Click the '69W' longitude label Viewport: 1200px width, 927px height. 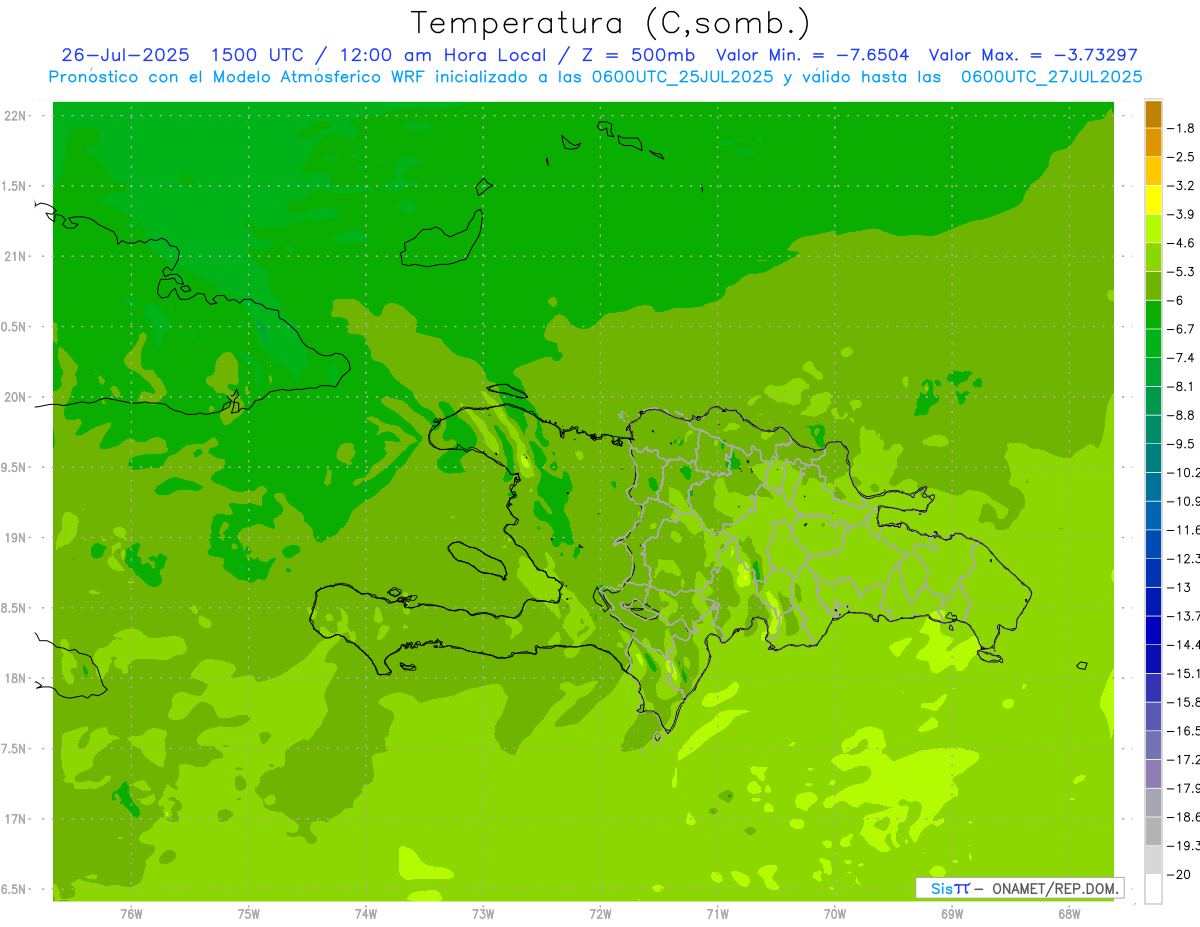pyautogui.click(x=952, y=913)
